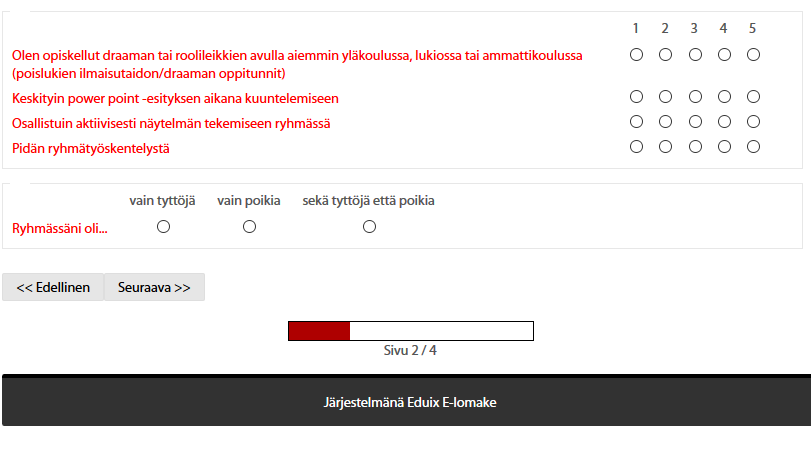Image resolution: width=811 pixels, height=460 pixels.
Task: Select 'vain tyttöjä' radio option
Action: tap(163, 227)
